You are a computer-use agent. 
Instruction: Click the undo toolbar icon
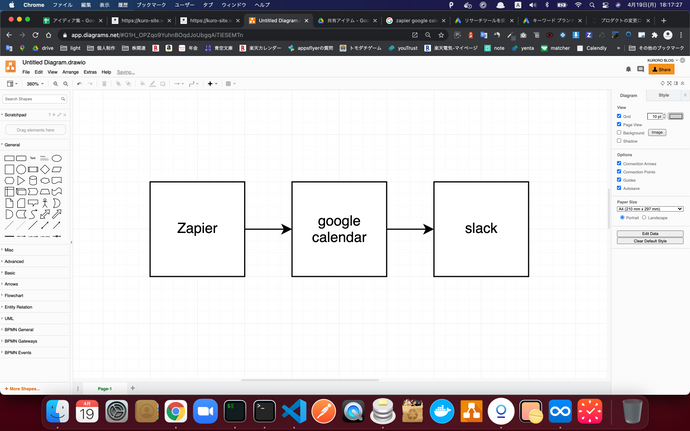pyautogui.click(x=79, y=84)
